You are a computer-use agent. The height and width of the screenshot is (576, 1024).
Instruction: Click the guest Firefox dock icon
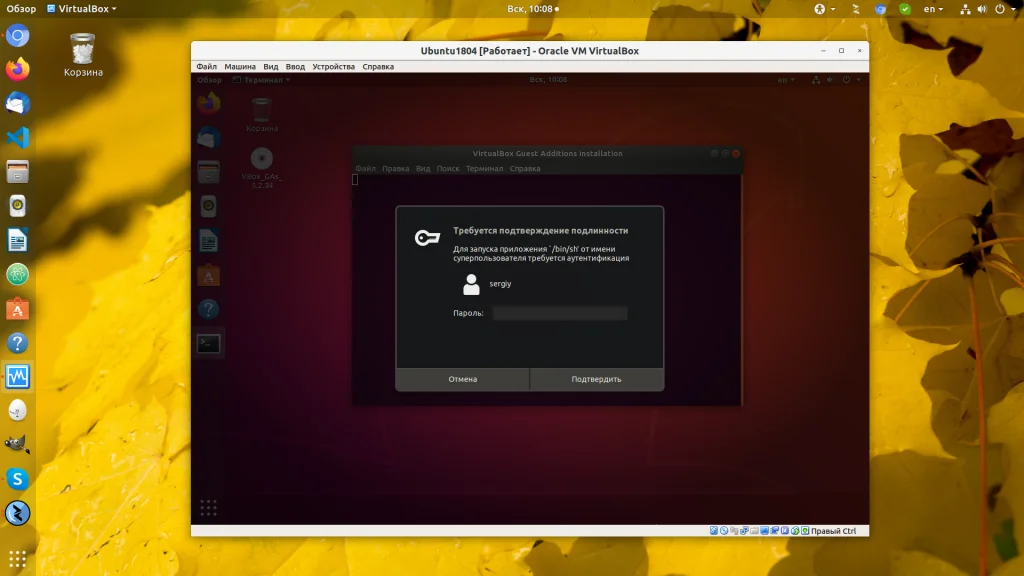208,103
